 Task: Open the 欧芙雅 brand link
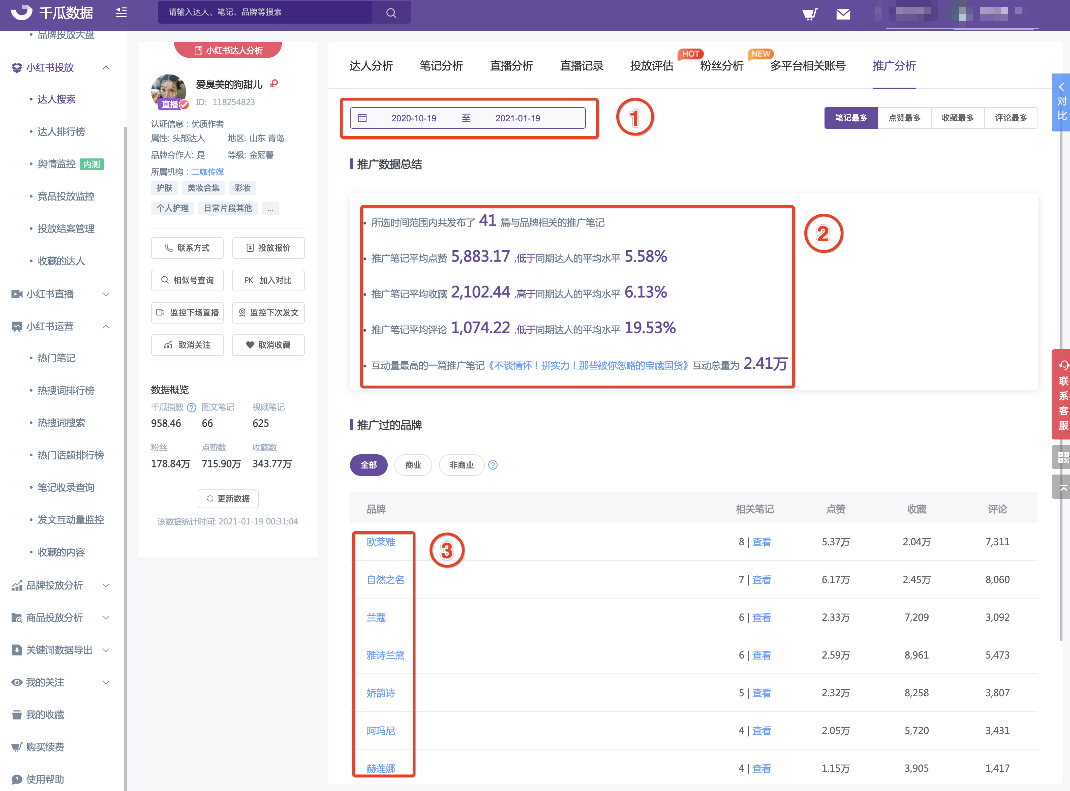point(381,542)
